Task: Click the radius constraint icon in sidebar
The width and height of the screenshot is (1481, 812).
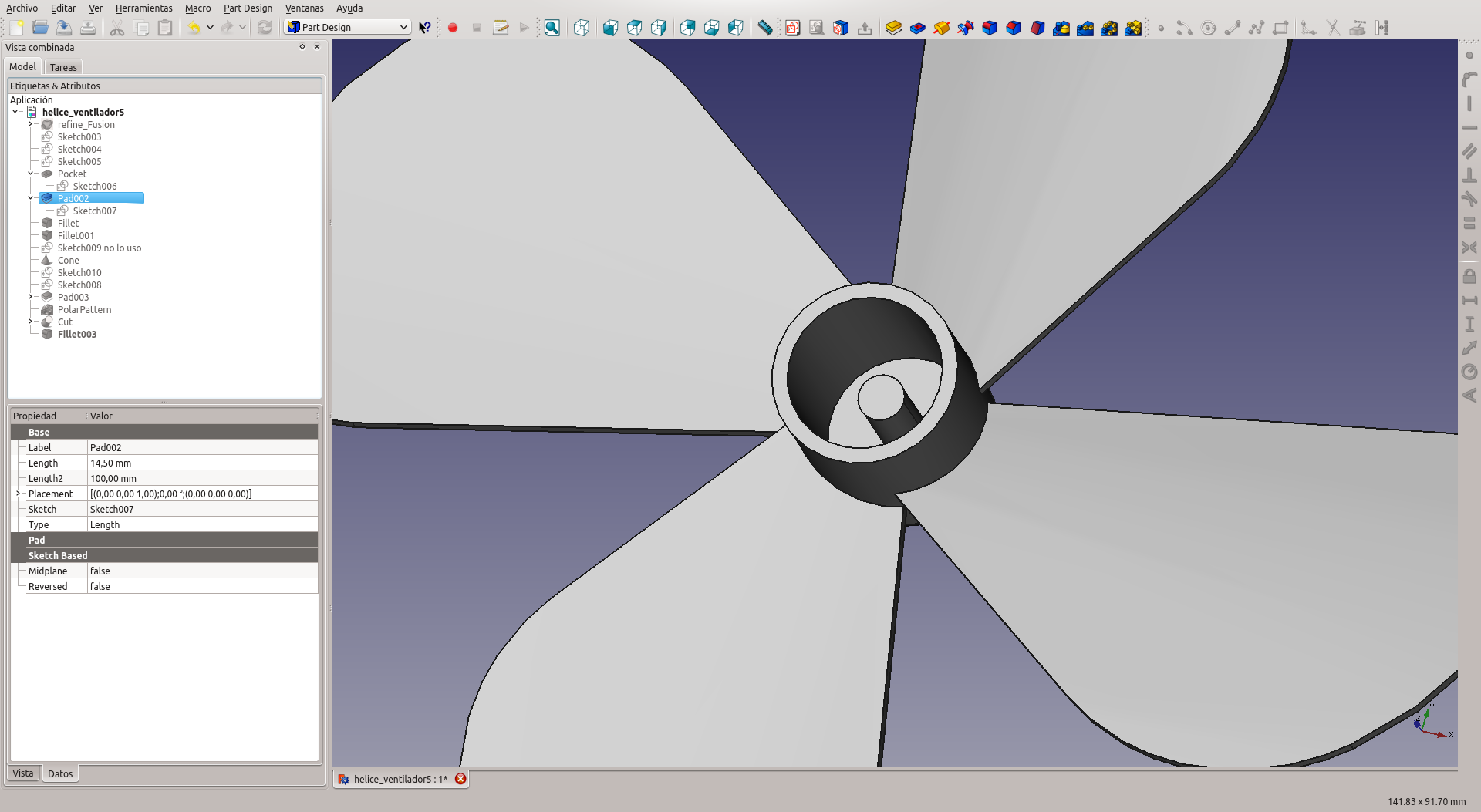Action: (1469, 372)
